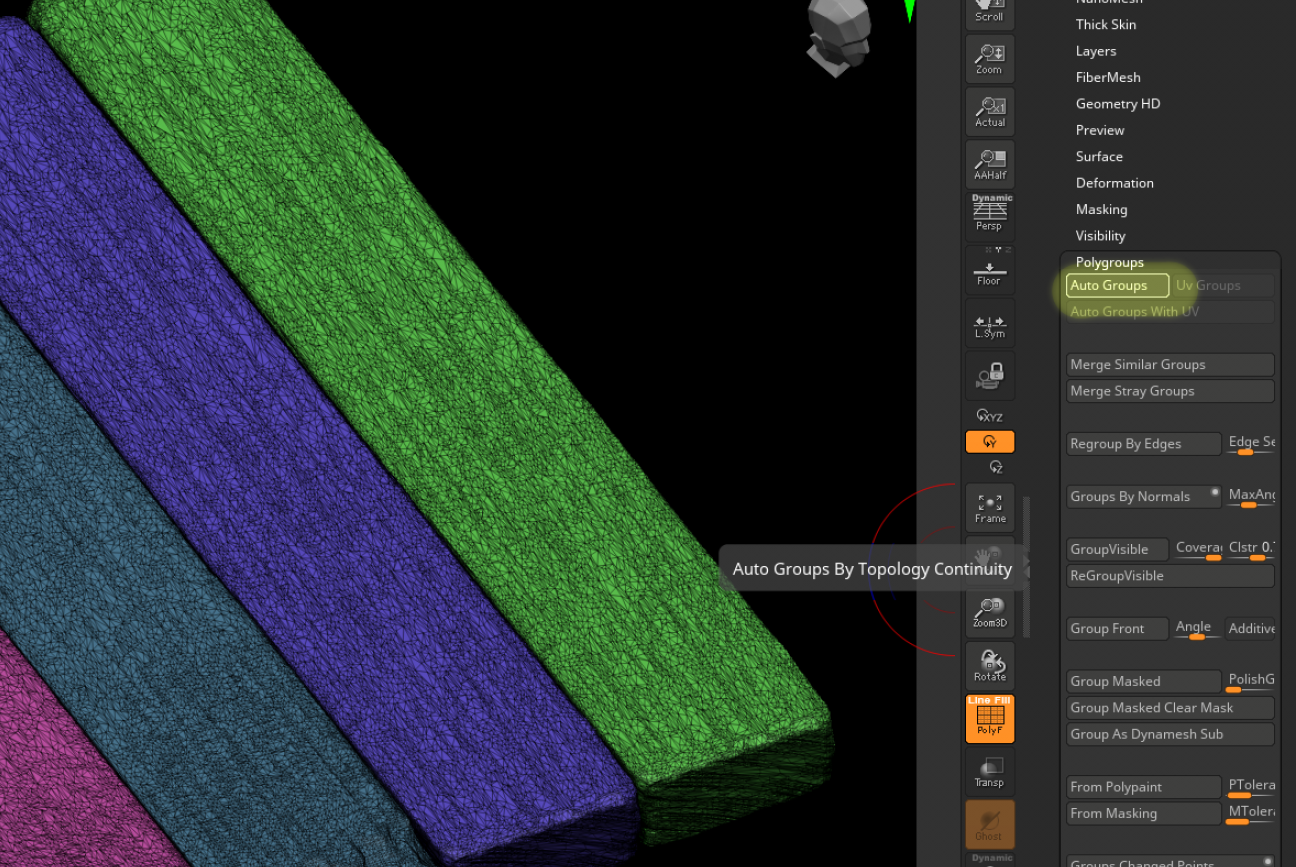This screenshot has width=1296, height=867.
Task: Select the Zoom canvas tool
Action: (x=989, y=59)
